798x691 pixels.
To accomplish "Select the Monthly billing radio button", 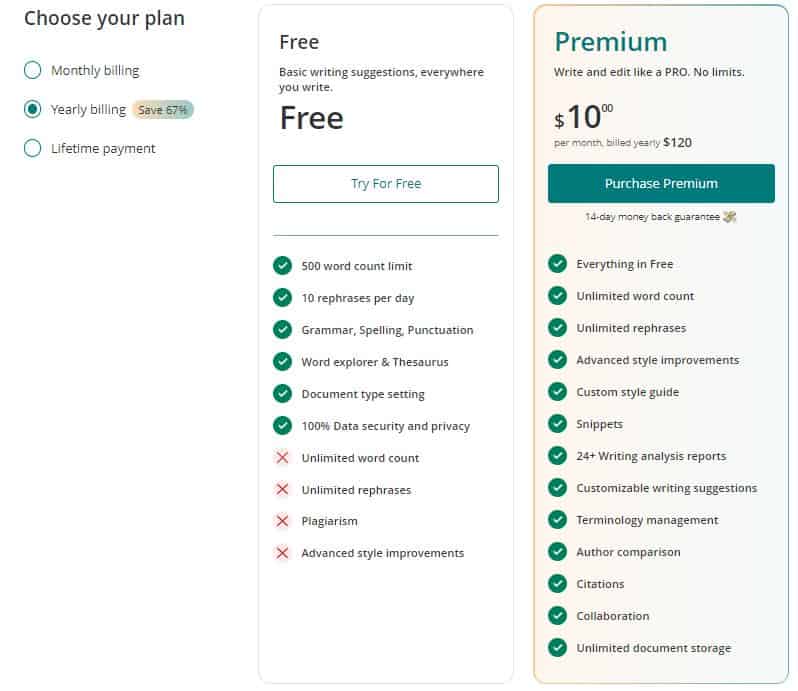I will pyautogui.click(x=33, y=70).
